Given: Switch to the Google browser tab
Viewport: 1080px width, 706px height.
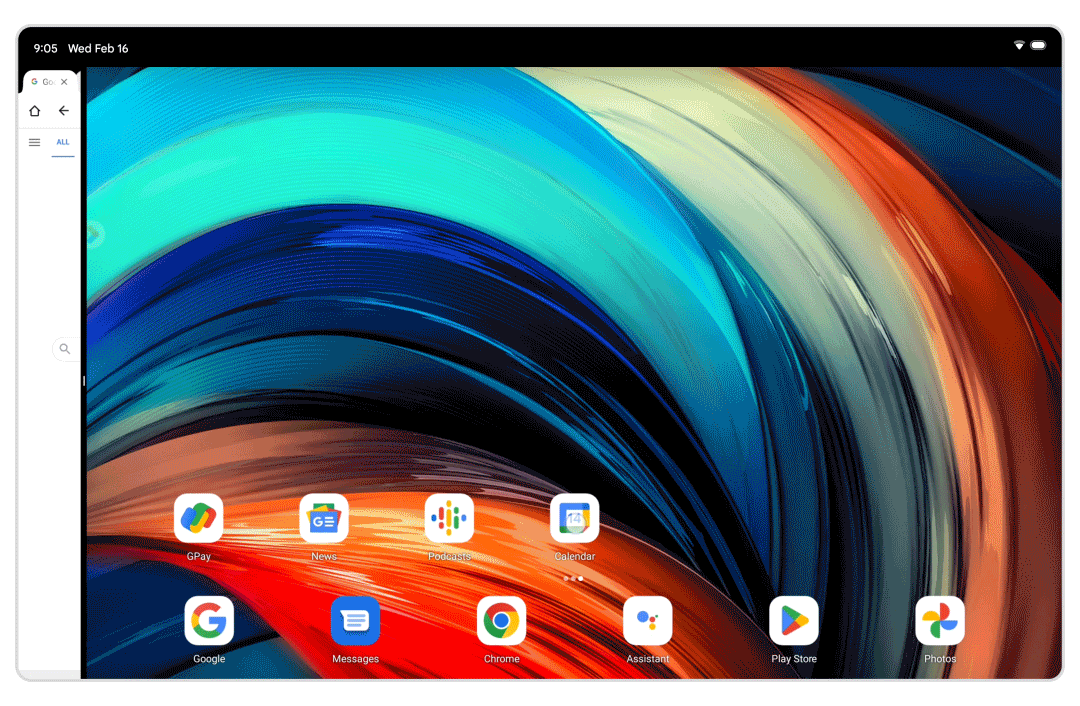Looking at the screenshot, I should tap(44, 82).
